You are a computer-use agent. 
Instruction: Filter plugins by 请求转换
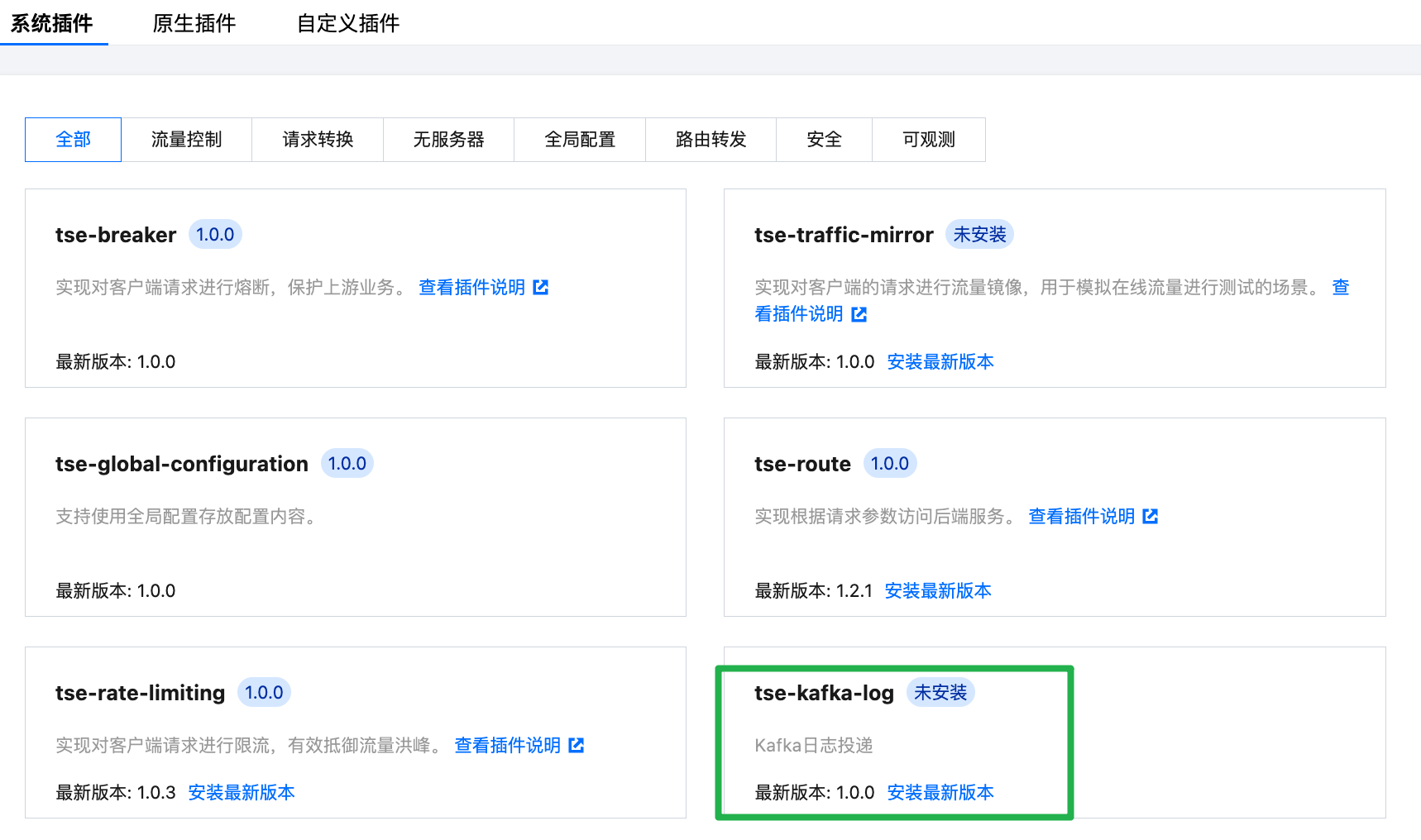coord(318,140)
